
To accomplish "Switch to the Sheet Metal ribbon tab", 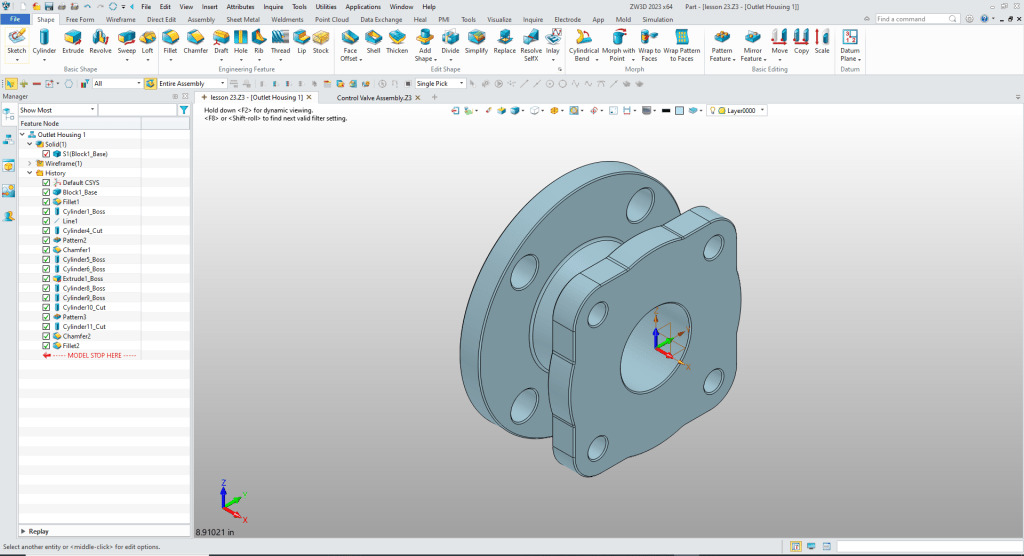I will point(243,19).
